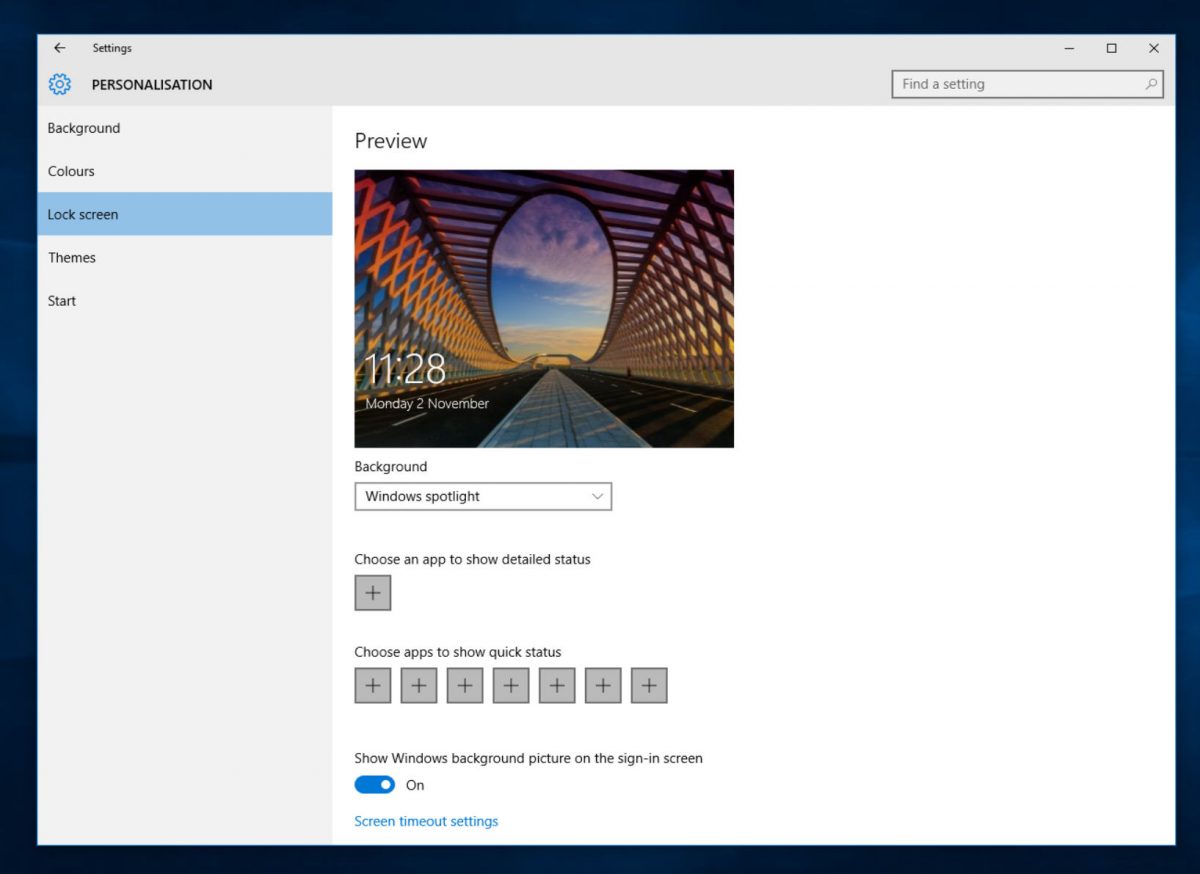
Task: Open Screen timeout settings
Action: coord(426,820)
